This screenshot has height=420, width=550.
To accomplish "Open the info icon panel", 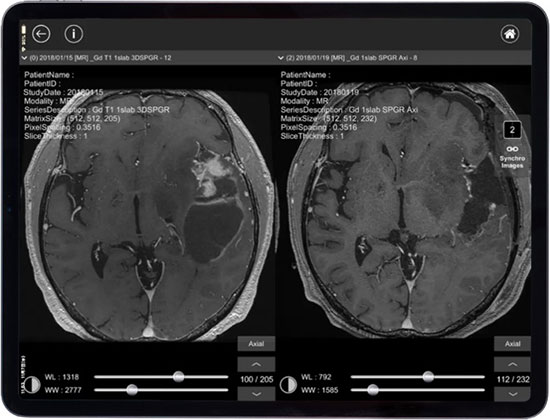I will [x=74, y=34].
